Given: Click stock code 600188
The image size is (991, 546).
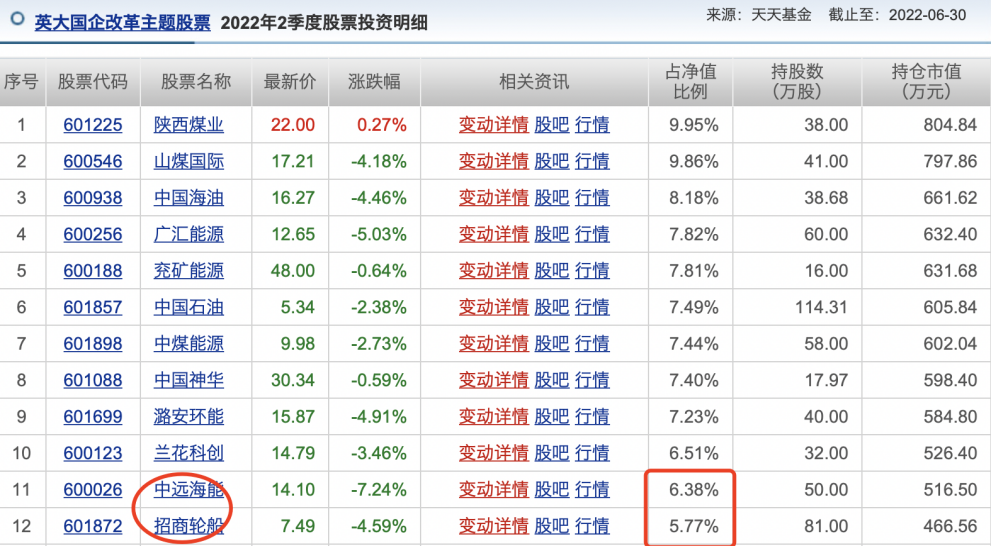Looking at the screenshot, I should tap(92, 271).
